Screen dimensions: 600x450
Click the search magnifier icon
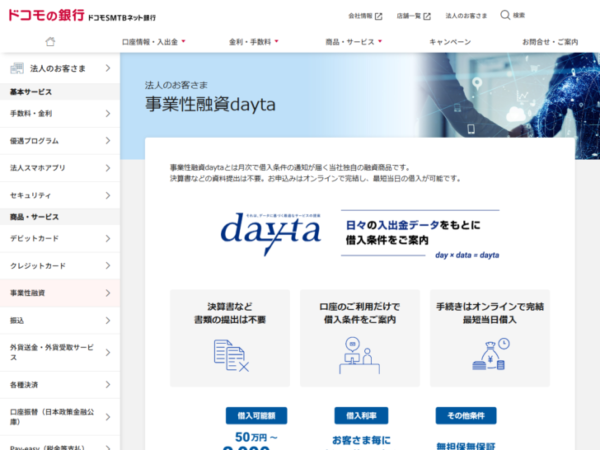pos(505,15)
